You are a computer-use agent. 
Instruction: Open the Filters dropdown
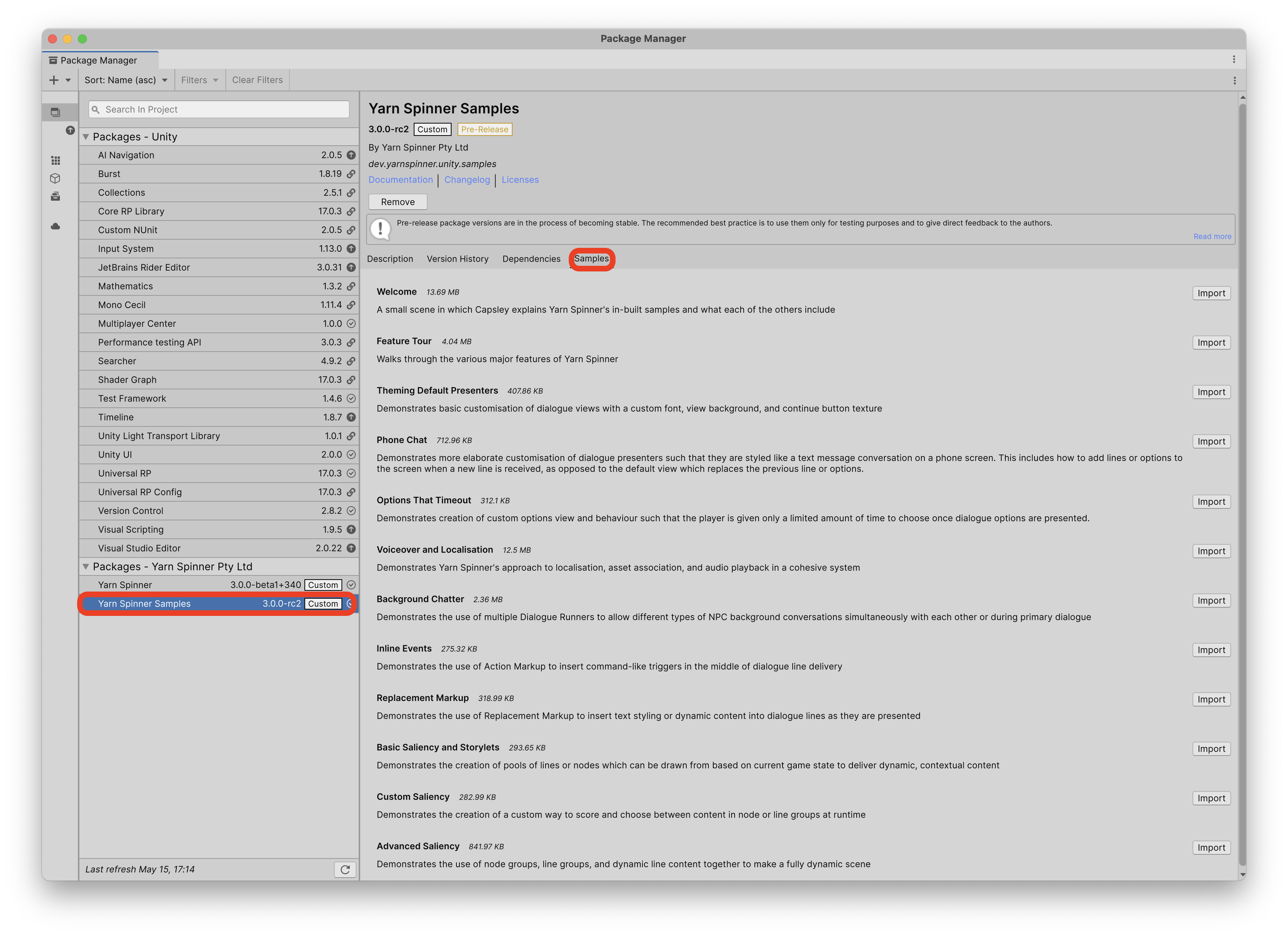pyautogui.click(x=199, y=80)
